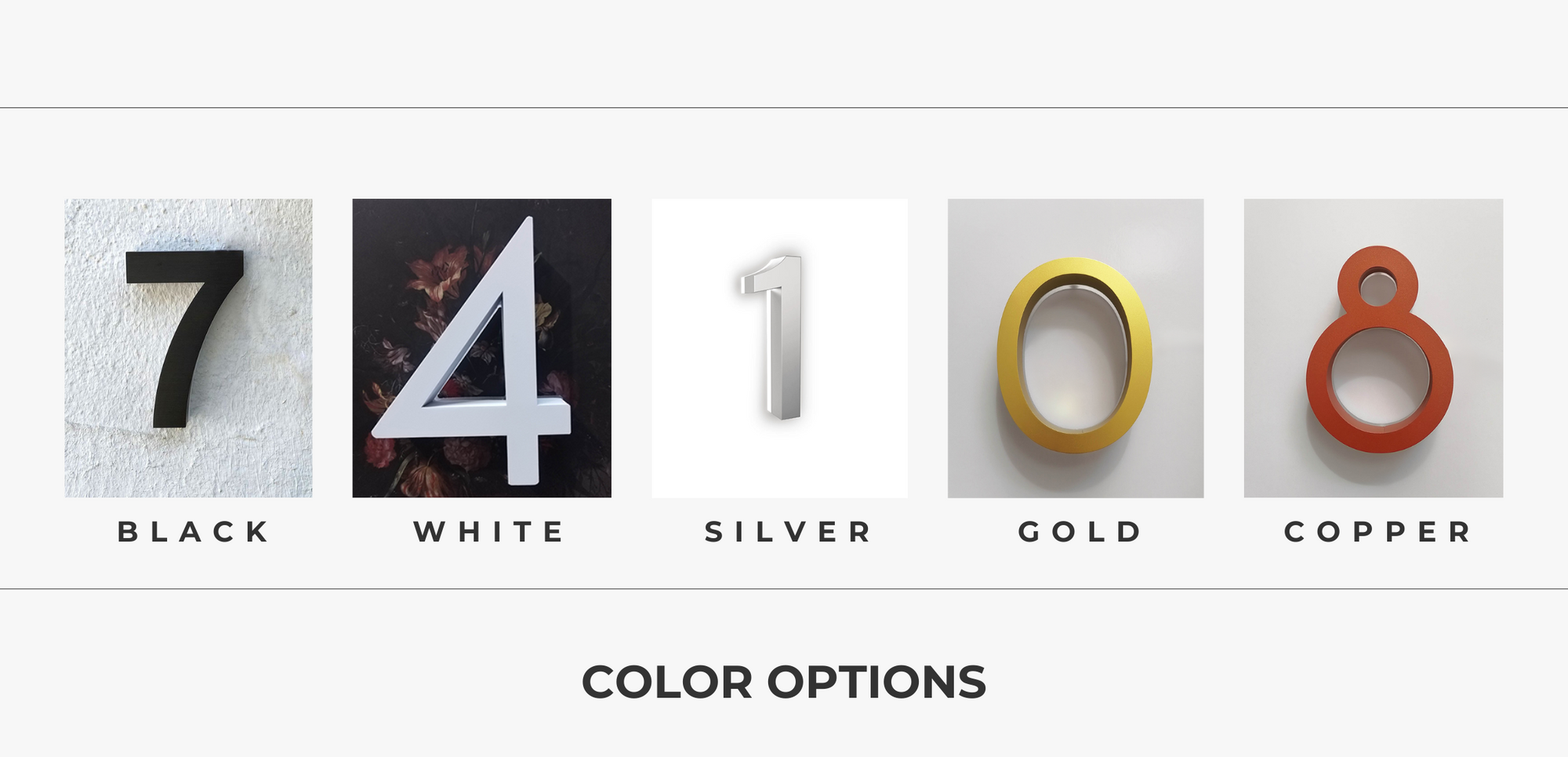The image size is (1568, 757).
Task: Click the center opening of the gold 0
Action: pyautogui.click(x=1076, y=357)
